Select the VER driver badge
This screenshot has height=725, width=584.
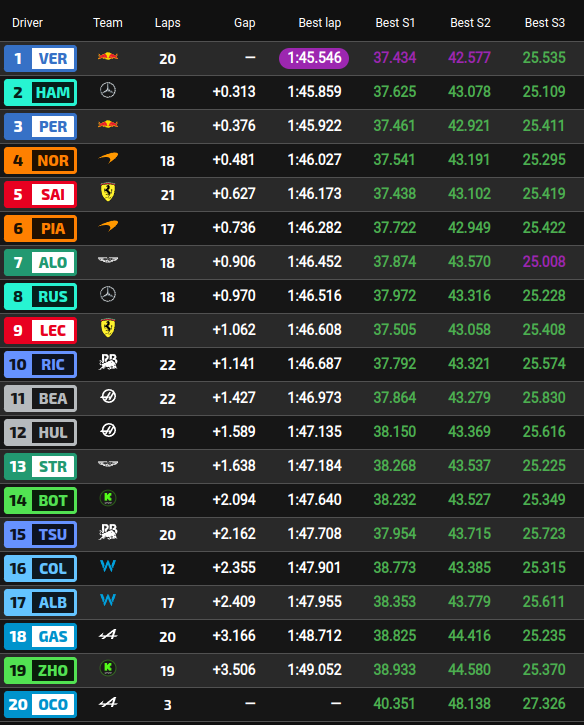coord(40,59)
